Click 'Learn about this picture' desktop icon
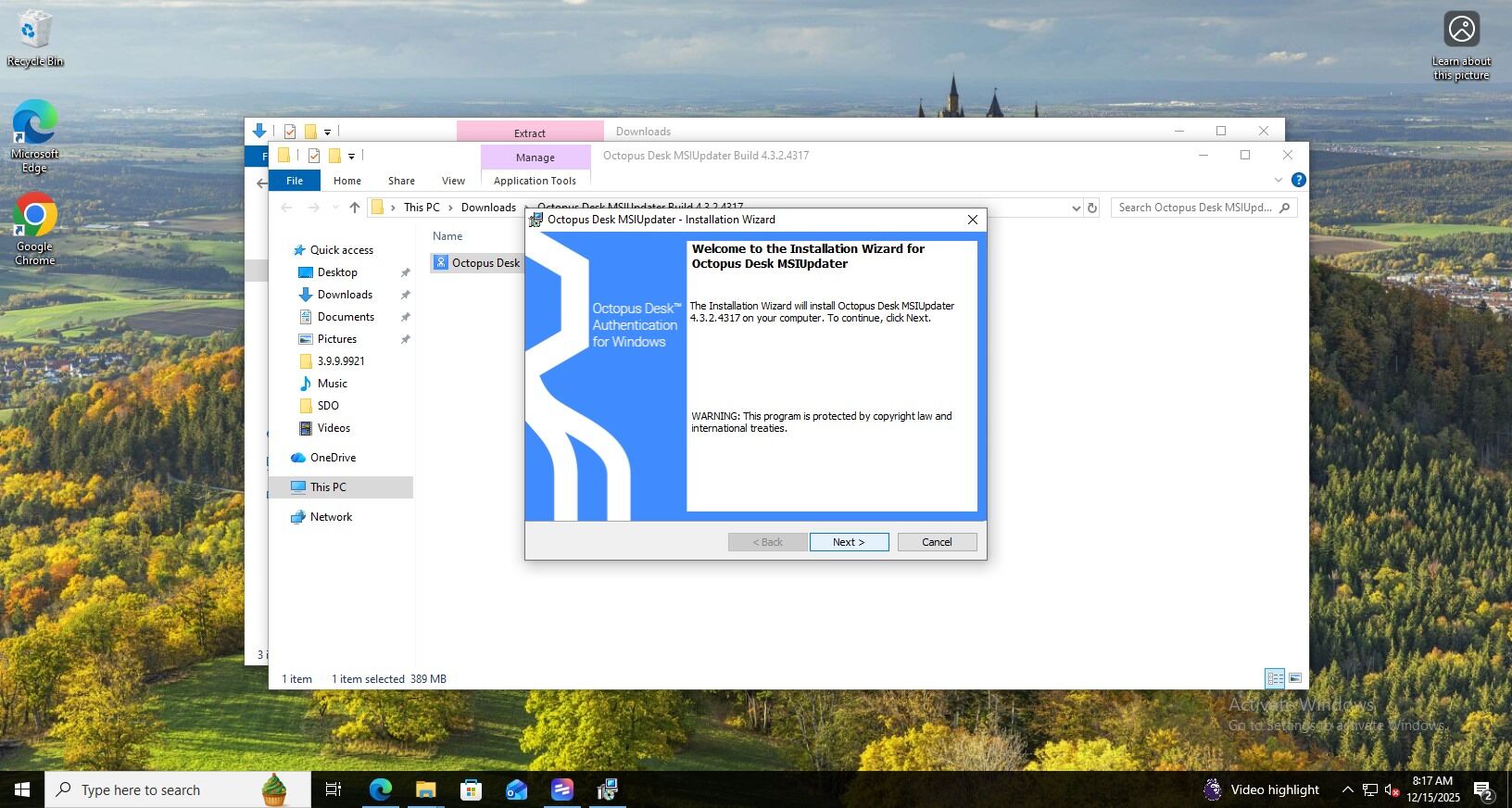Screen dimensions: 1512x808 1461,46
